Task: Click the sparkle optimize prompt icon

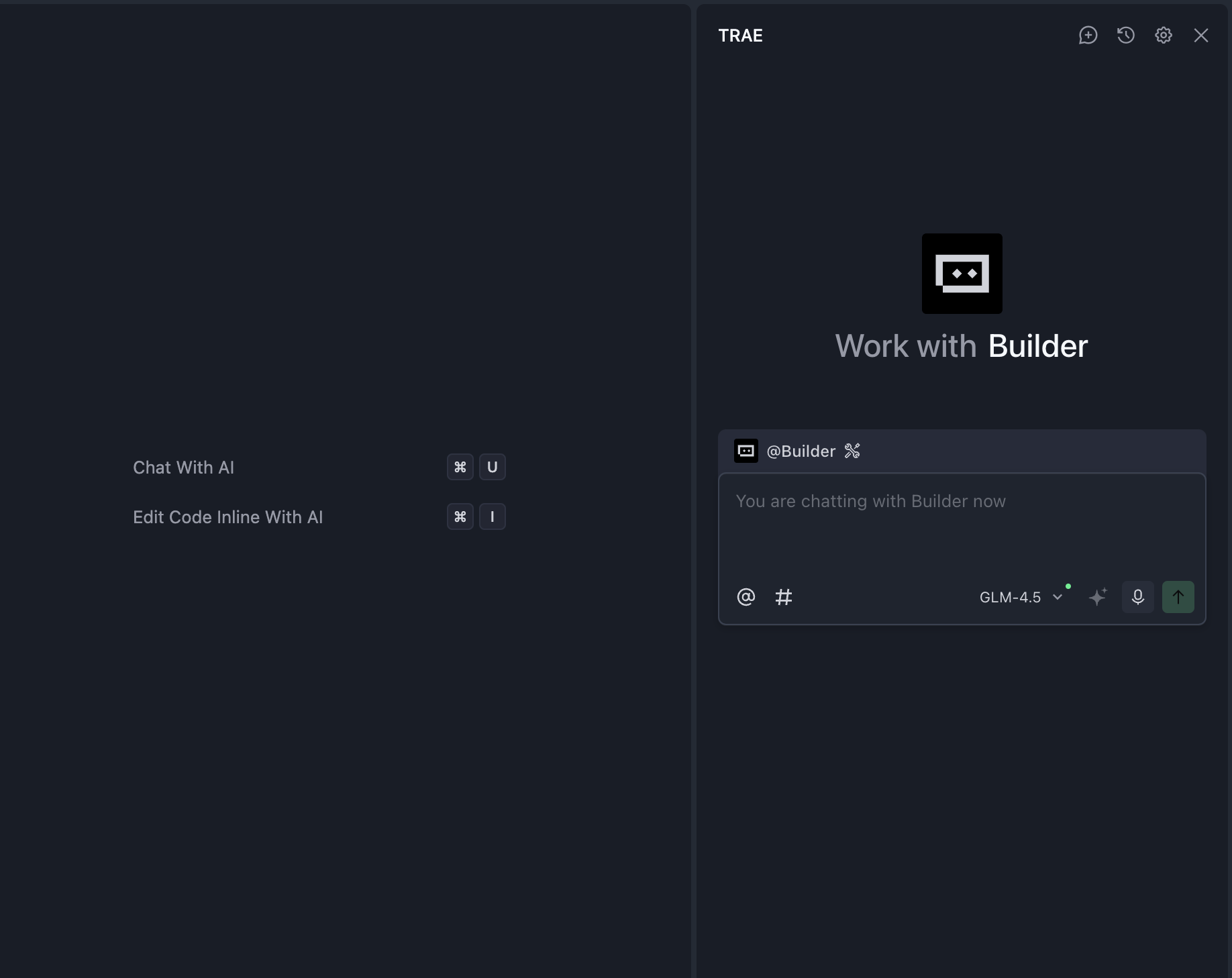Action: tap(1097, 597)
